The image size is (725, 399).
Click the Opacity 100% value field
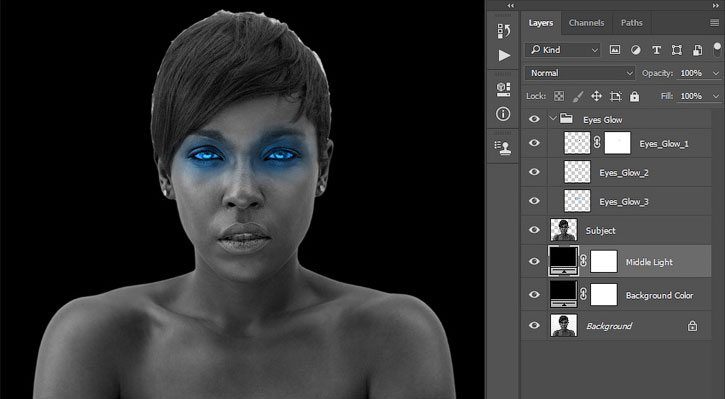click(691, 73)
